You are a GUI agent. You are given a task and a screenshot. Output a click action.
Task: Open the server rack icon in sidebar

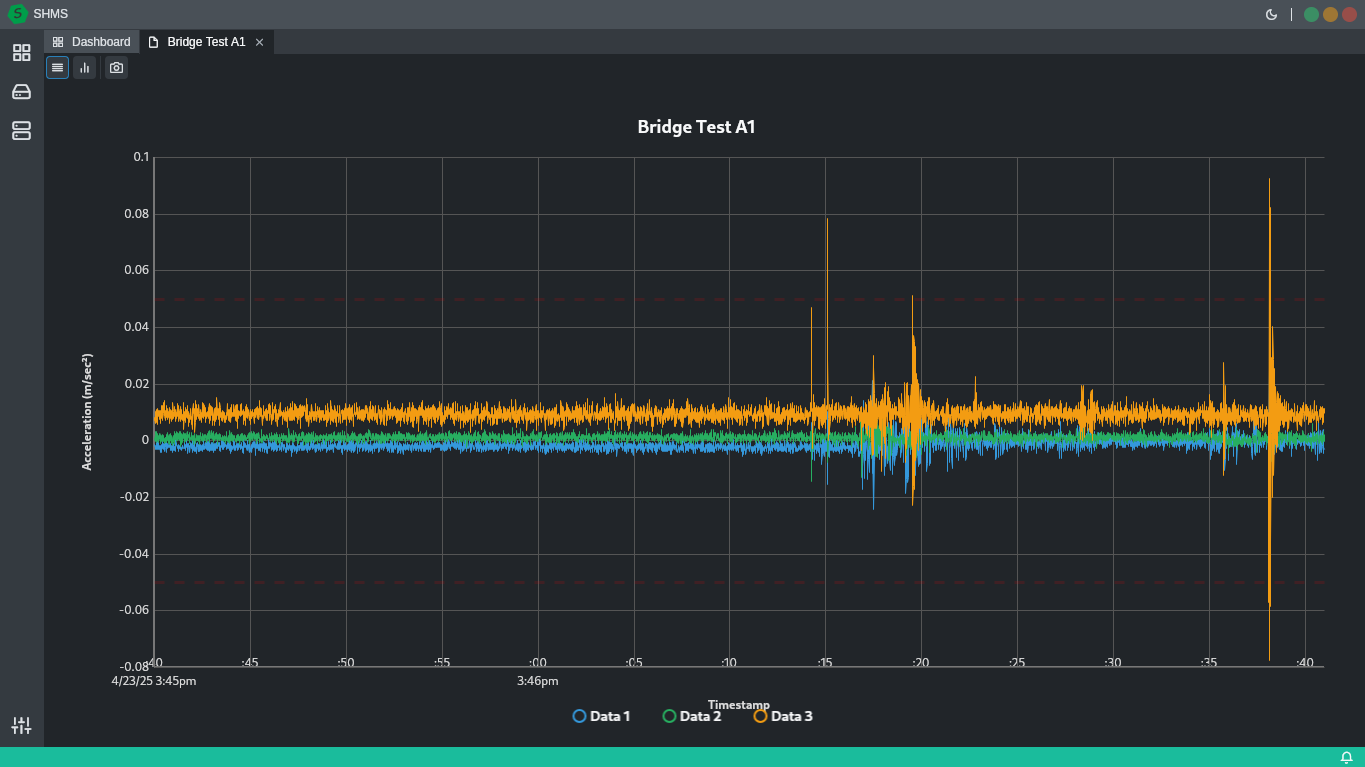tap(21, 131)
